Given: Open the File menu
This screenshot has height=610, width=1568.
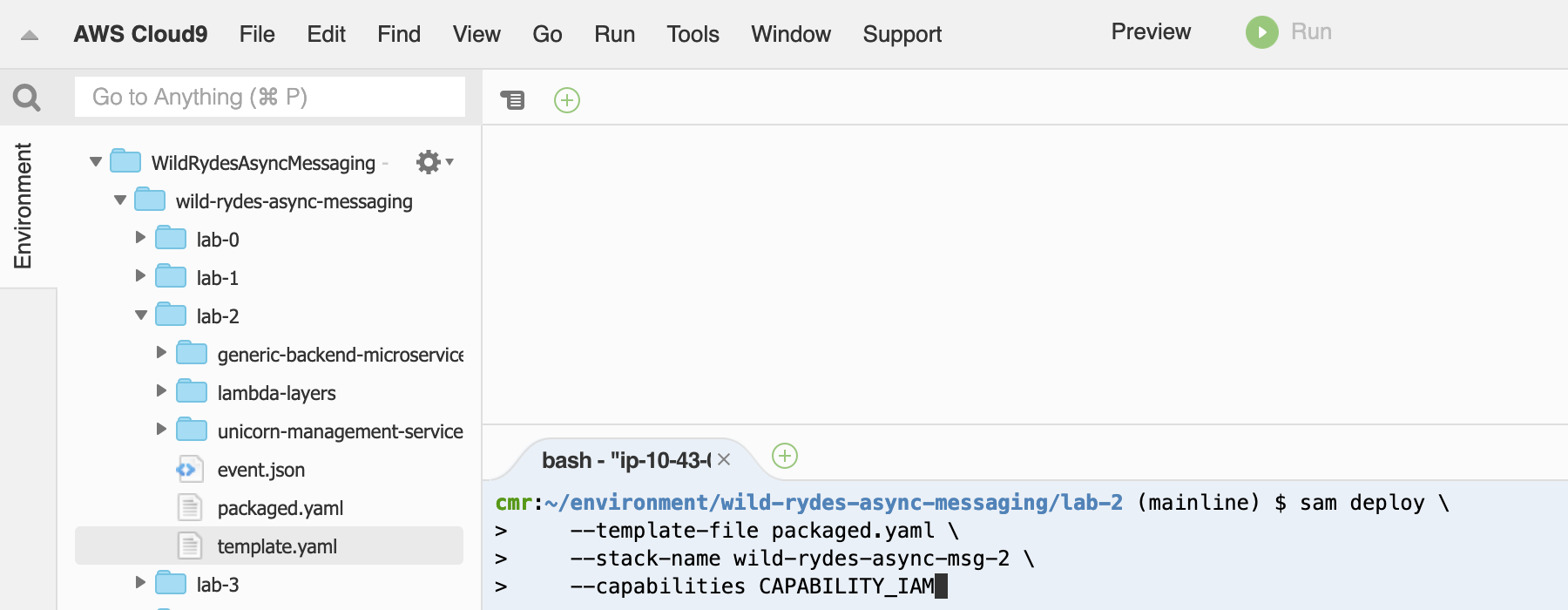Looking at the screenshot, I should tap(257, 34).
